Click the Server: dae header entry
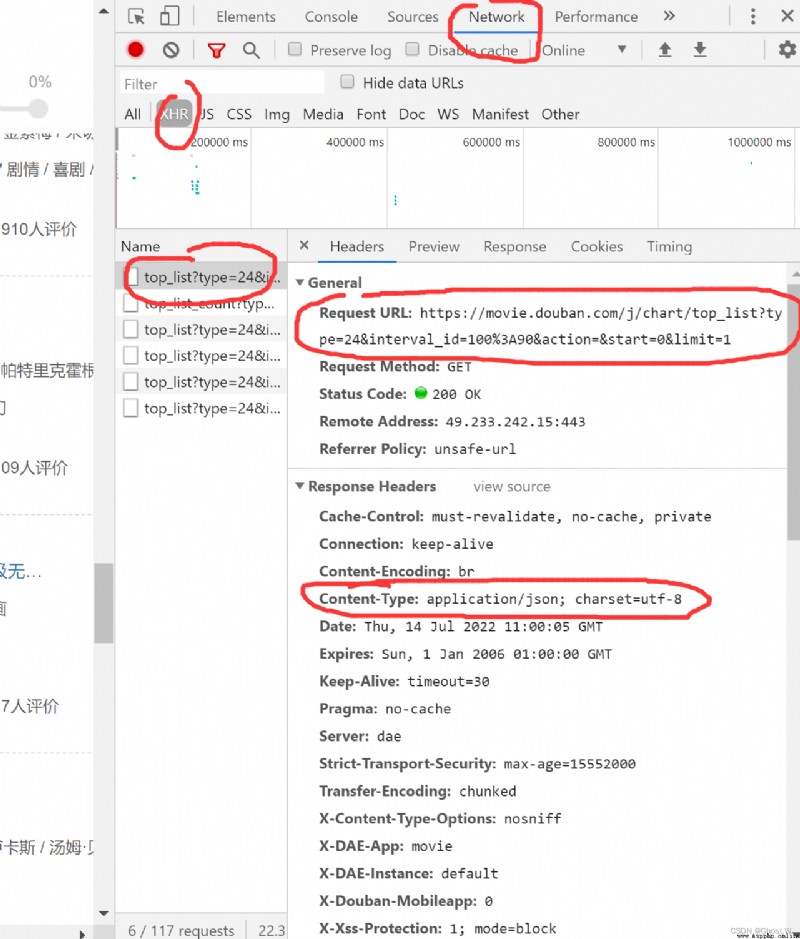The height and width of the screenshot is (939, 800). (x=360, y=736)
